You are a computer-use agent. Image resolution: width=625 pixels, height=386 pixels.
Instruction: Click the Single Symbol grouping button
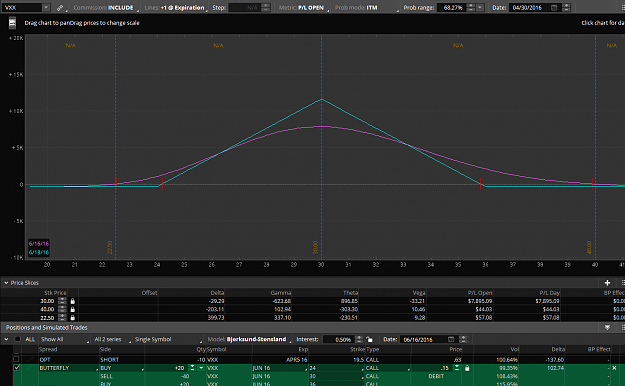pos(168,339)
